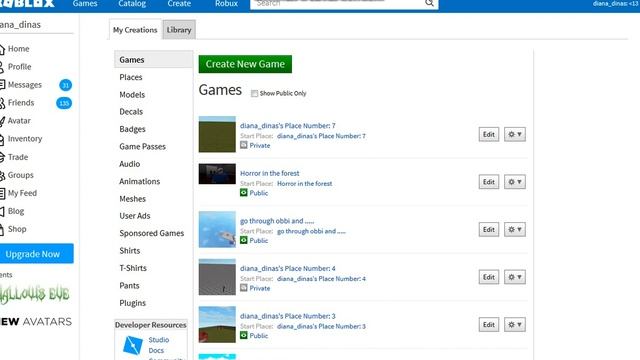Select Sponsored Games in the category list
The image size is (640, 360).
[x=151, y=233]
